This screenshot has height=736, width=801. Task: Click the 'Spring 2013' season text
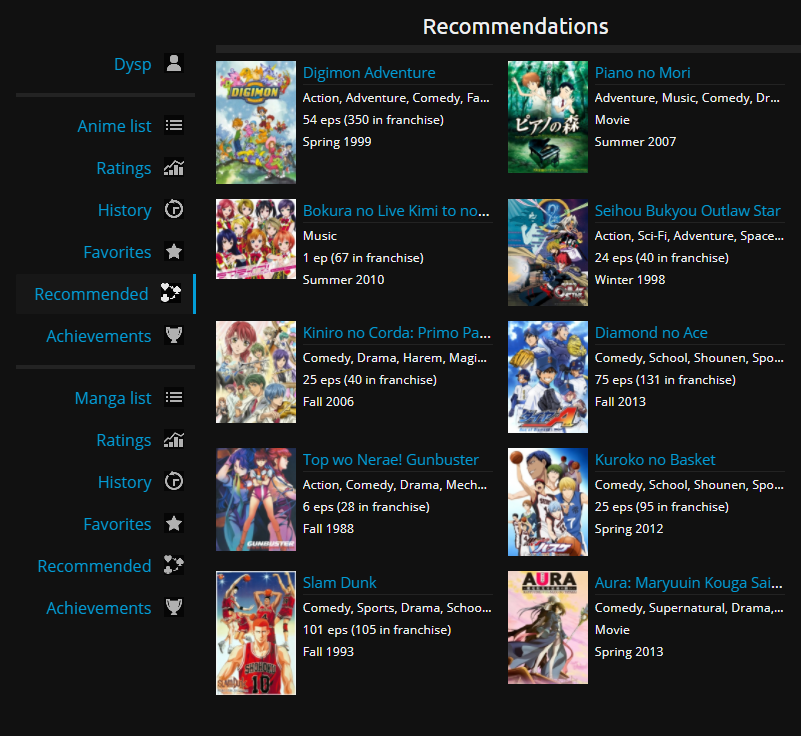coord(629,652)
